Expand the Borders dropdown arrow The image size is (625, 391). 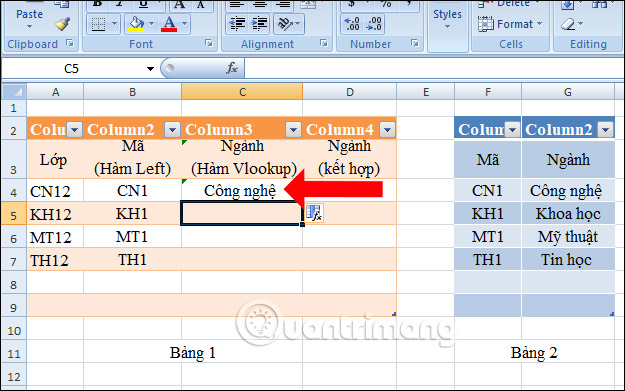pyautogui.click(x=114, y=24)
